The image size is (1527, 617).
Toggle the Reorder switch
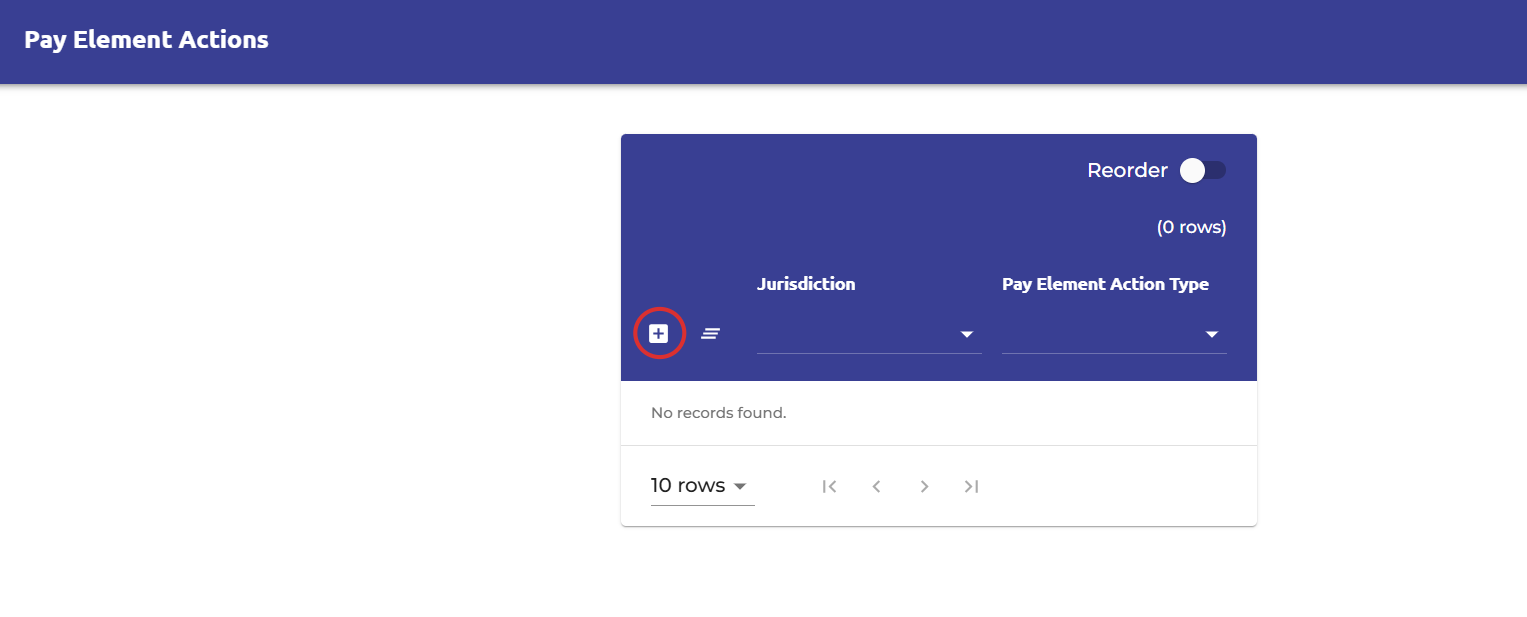pyautogui.click(x=1202, y=171)
